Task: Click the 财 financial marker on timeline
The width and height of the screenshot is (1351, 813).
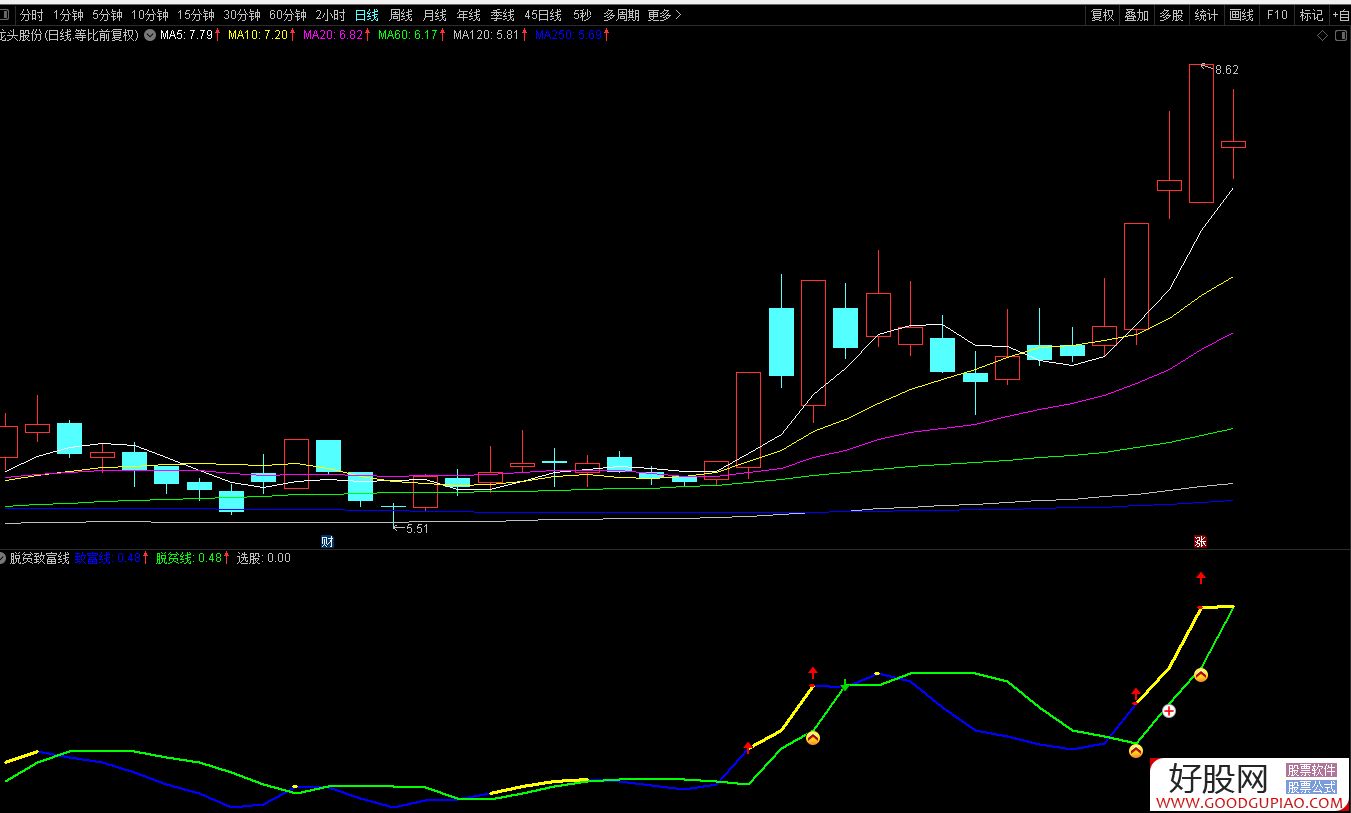Action: point(326,541)
